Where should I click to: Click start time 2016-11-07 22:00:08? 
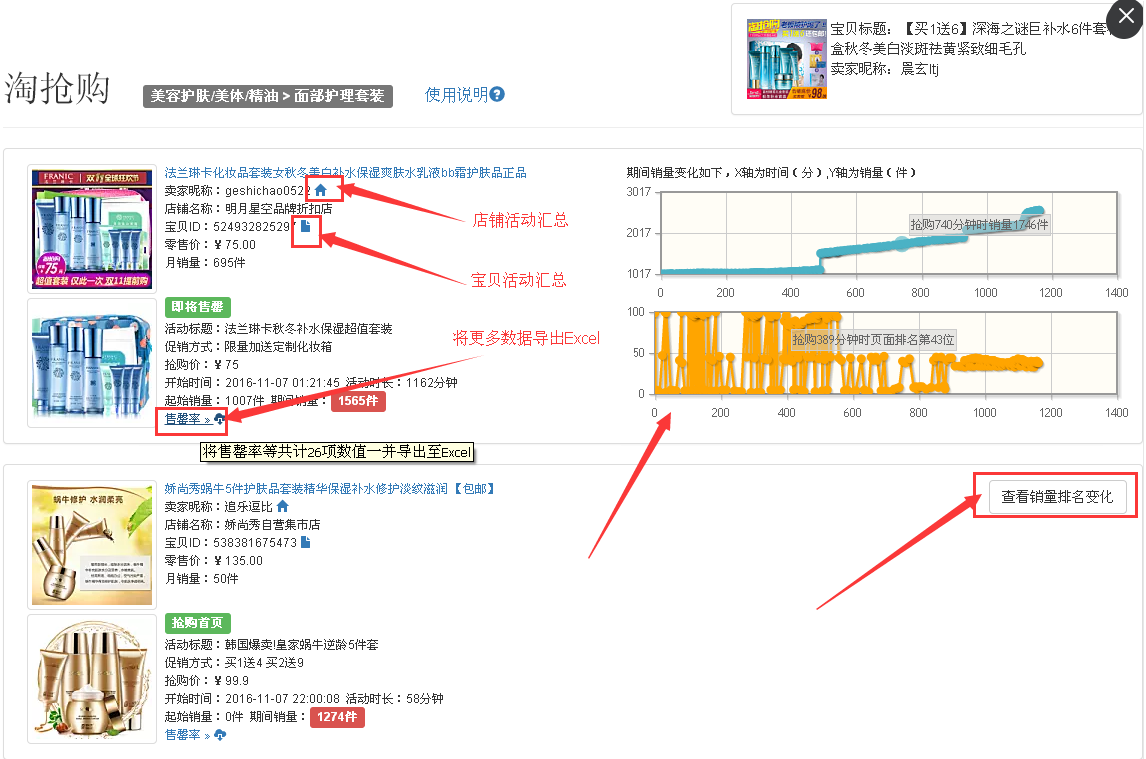coord(283,698)
